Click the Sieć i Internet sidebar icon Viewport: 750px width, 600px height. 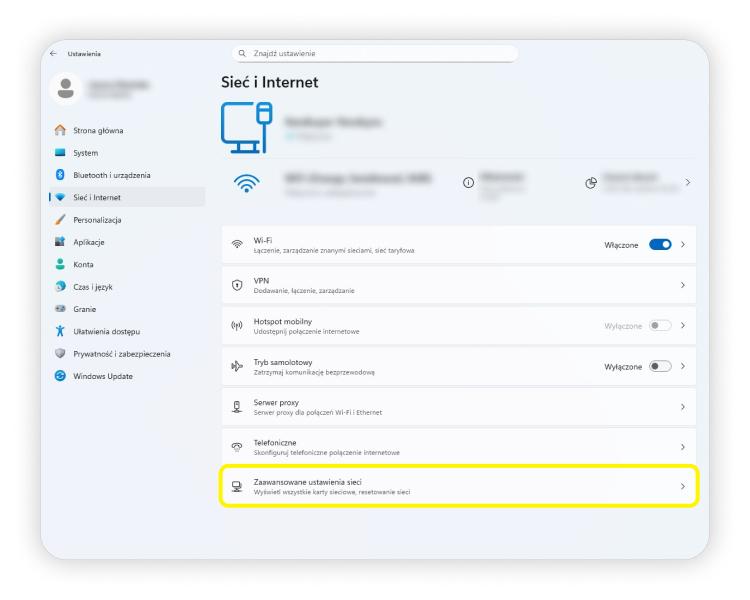[60, 197]
